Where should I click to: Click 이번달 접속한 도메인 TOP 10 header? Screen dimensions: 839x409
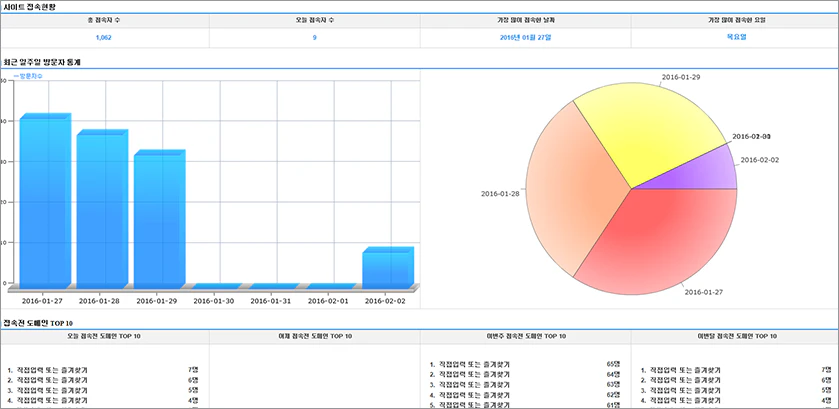pyautogui.click(x=734, y=336)
